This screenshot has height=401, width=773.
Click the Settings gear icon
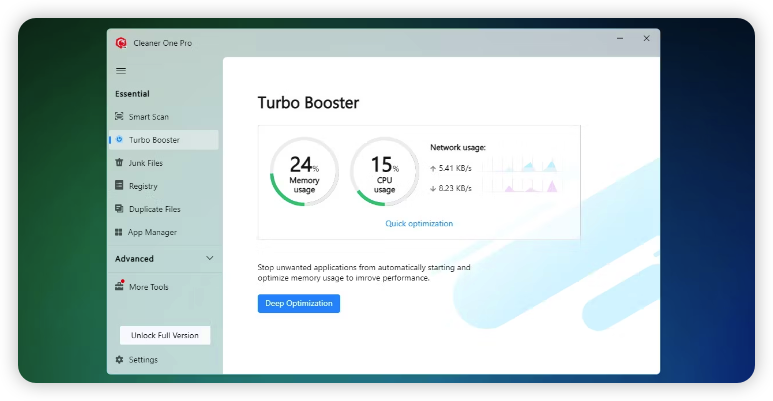click(x=119, y=360)
